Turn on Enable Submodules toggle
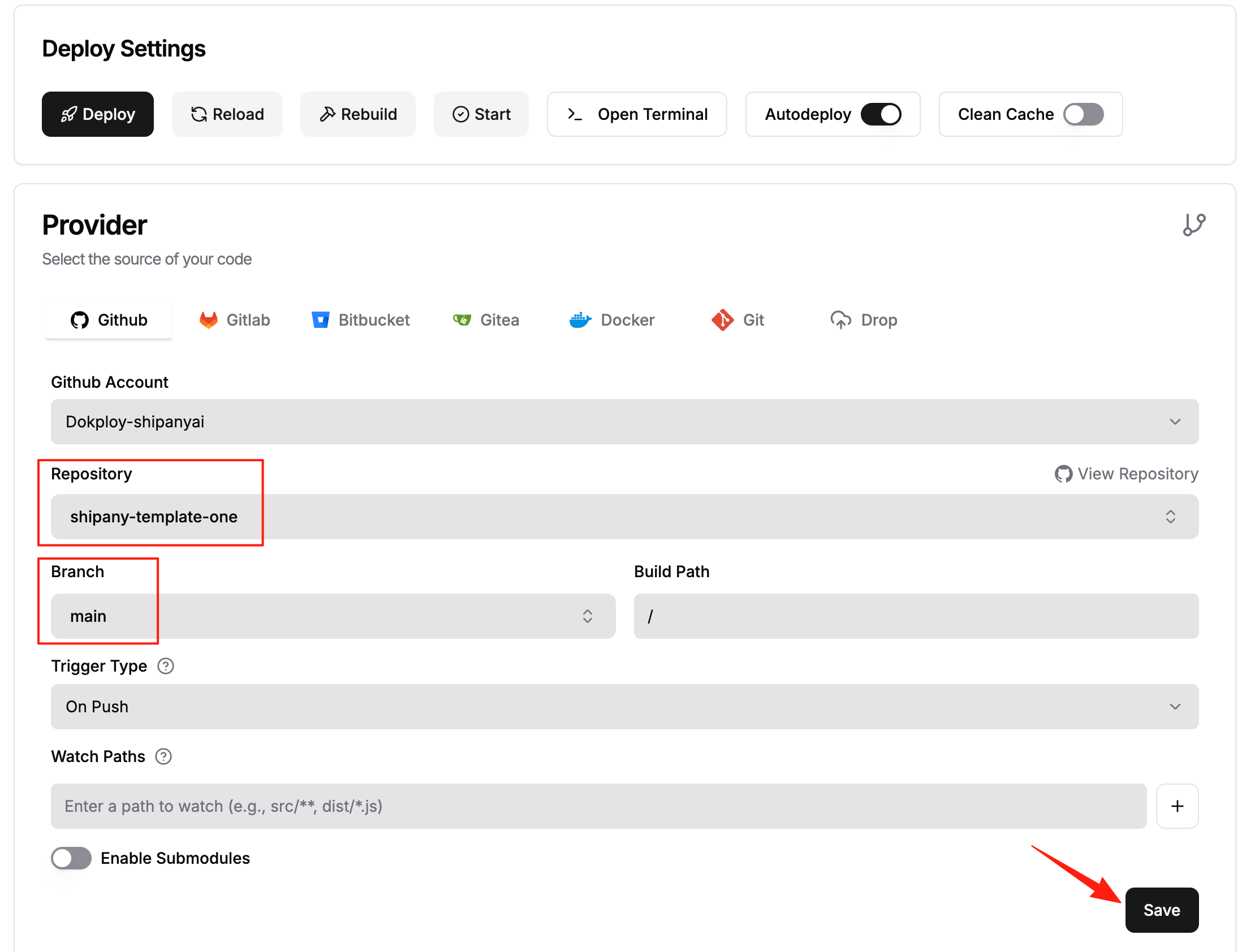 pyautogui.click(x=71, y=858)
